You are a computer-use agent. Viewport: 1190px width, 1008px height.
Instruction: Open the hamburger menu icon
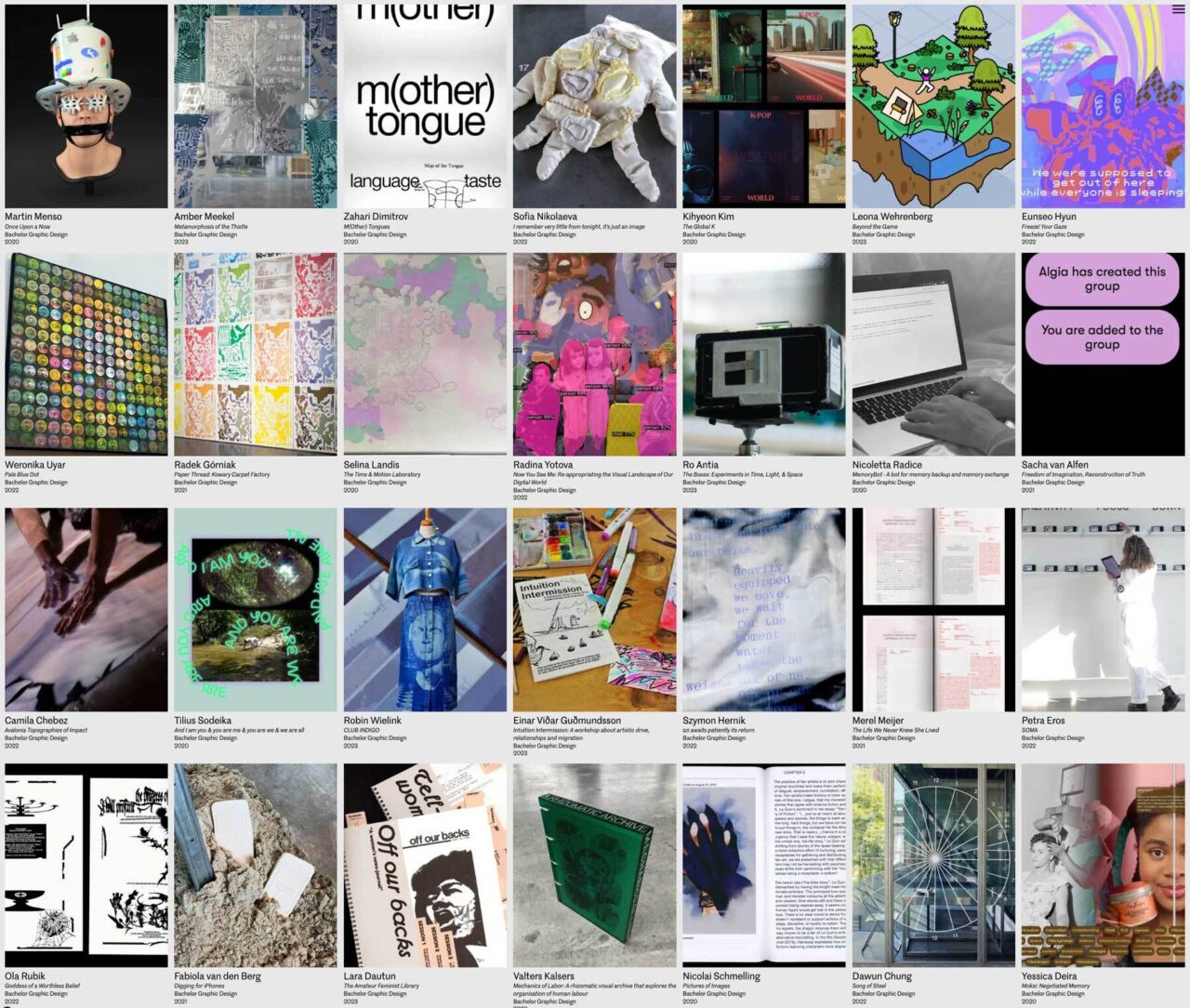(1178, 9)
